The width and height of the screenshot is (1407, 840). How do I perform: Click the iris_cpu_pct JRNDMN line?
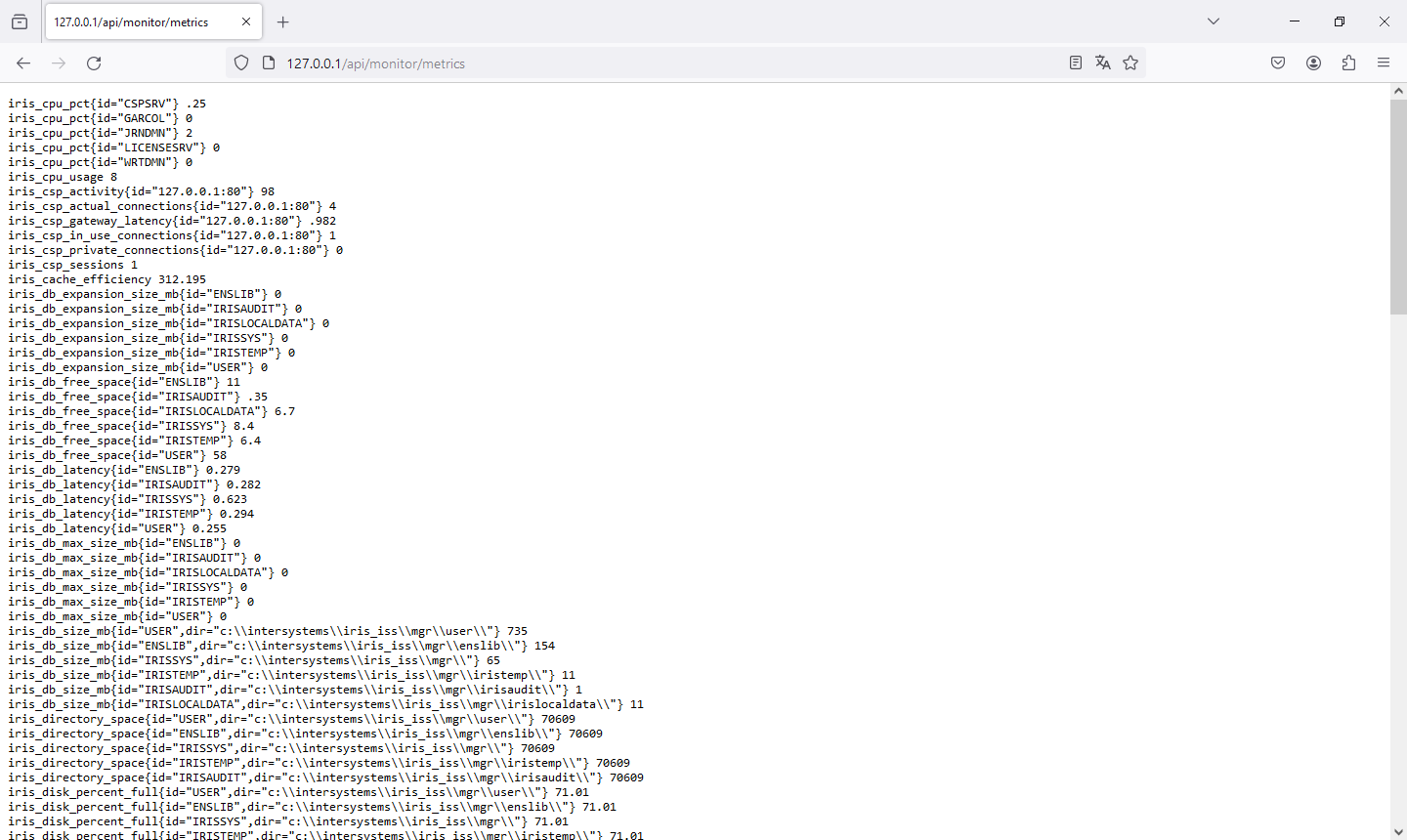[x=101, y=133]
